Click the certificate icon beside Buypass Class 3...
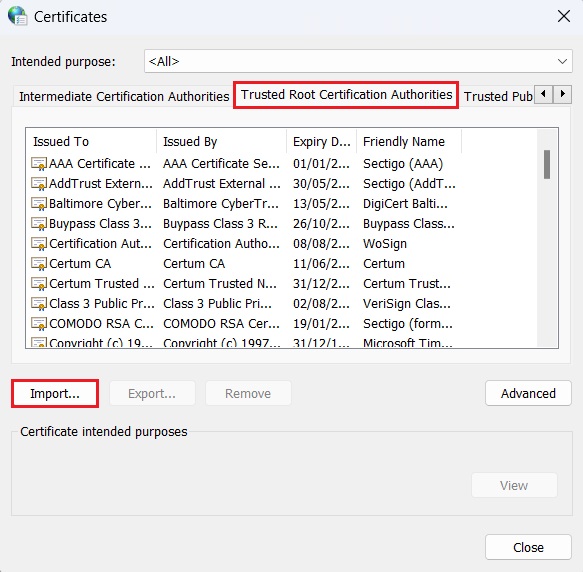583x572 pixels. pyautogui.click(x=39, y=224)
